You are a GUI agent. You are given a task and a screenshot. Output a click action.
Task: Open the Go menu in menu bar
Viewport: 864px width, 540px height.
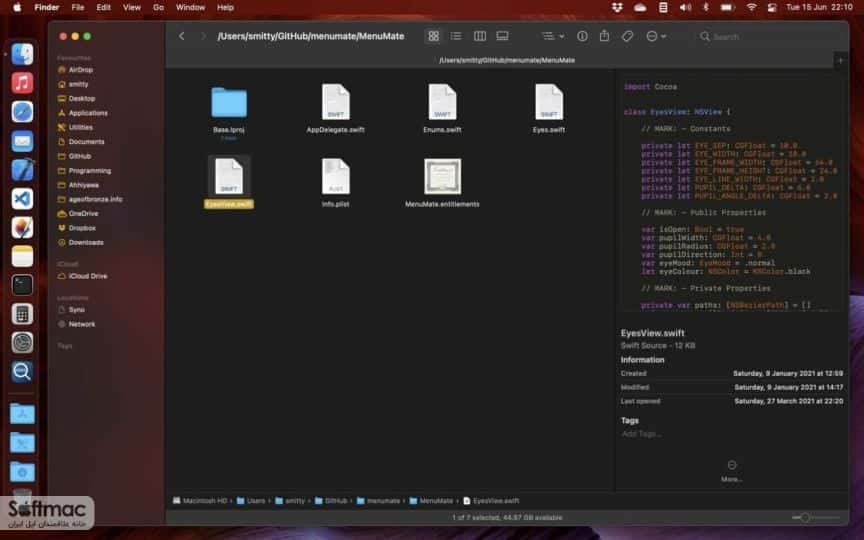coord(158,7)
